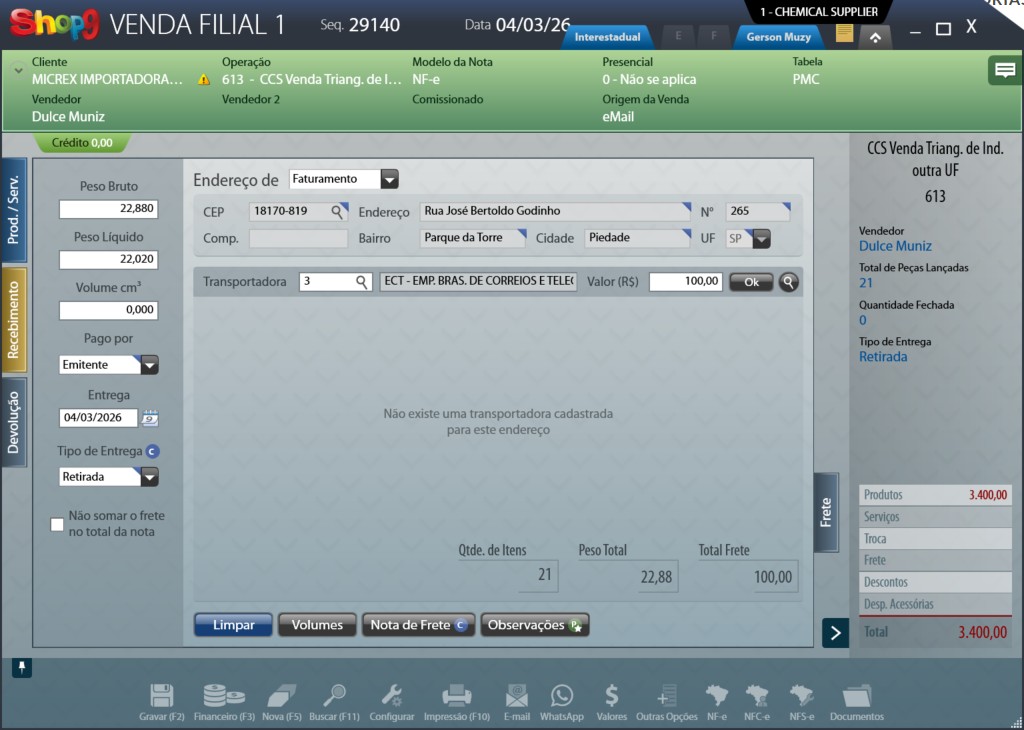
Task: Open the 'Endereço de' Faturamento dropdown
Action: click(x=389, y=179)
